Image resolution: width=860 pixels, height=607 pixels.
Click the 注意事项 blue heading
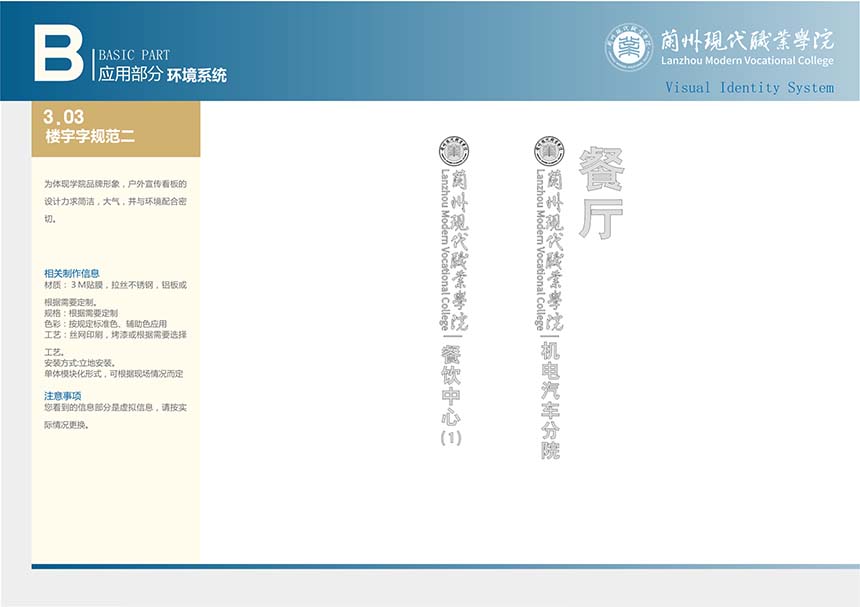coord(62,396)
